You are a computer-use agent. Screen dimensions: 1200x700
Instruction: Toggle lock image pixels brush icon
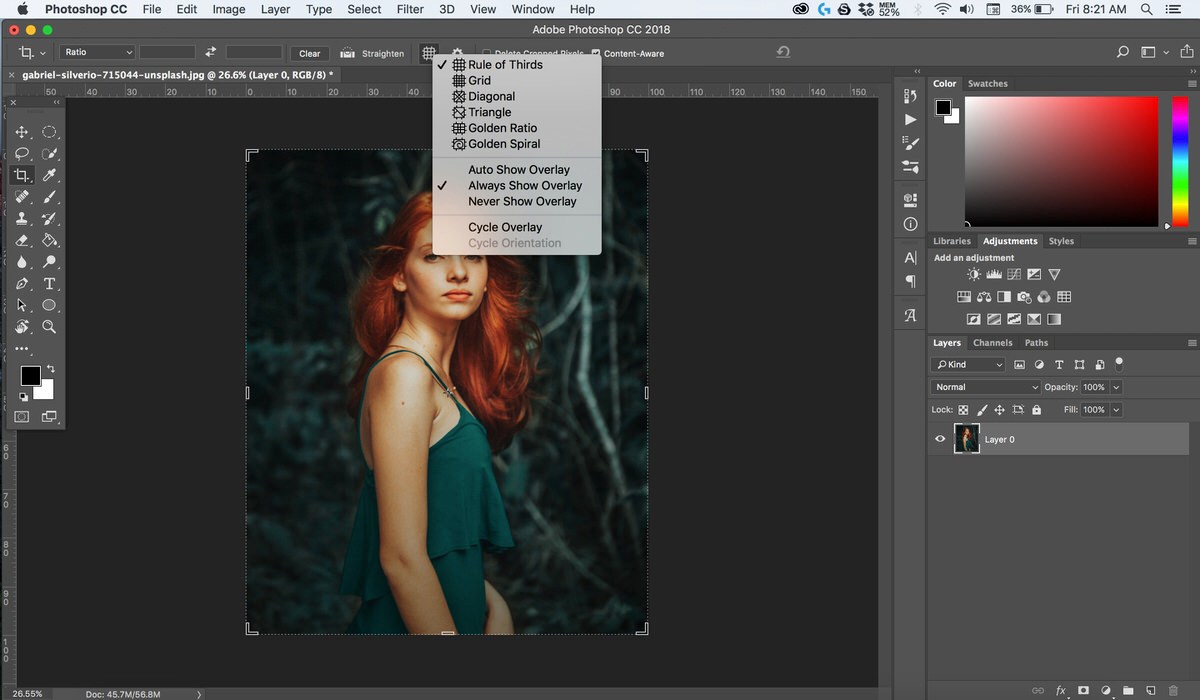tap(982, 410)
